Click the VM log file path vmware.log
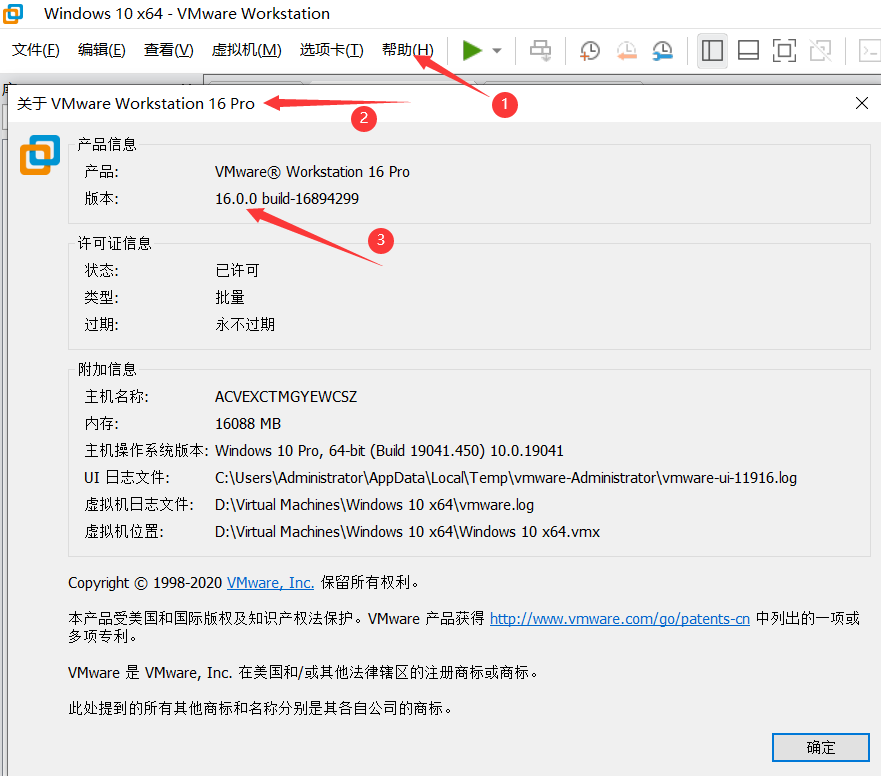881x776 pixels. pos(375,505)
